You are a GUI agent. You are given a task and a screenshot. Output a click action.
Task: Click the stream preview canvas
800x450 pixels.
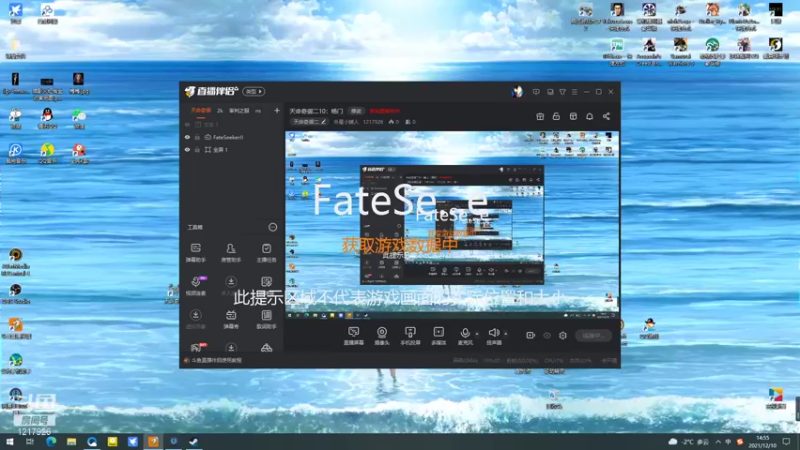[x=452, y=225]
